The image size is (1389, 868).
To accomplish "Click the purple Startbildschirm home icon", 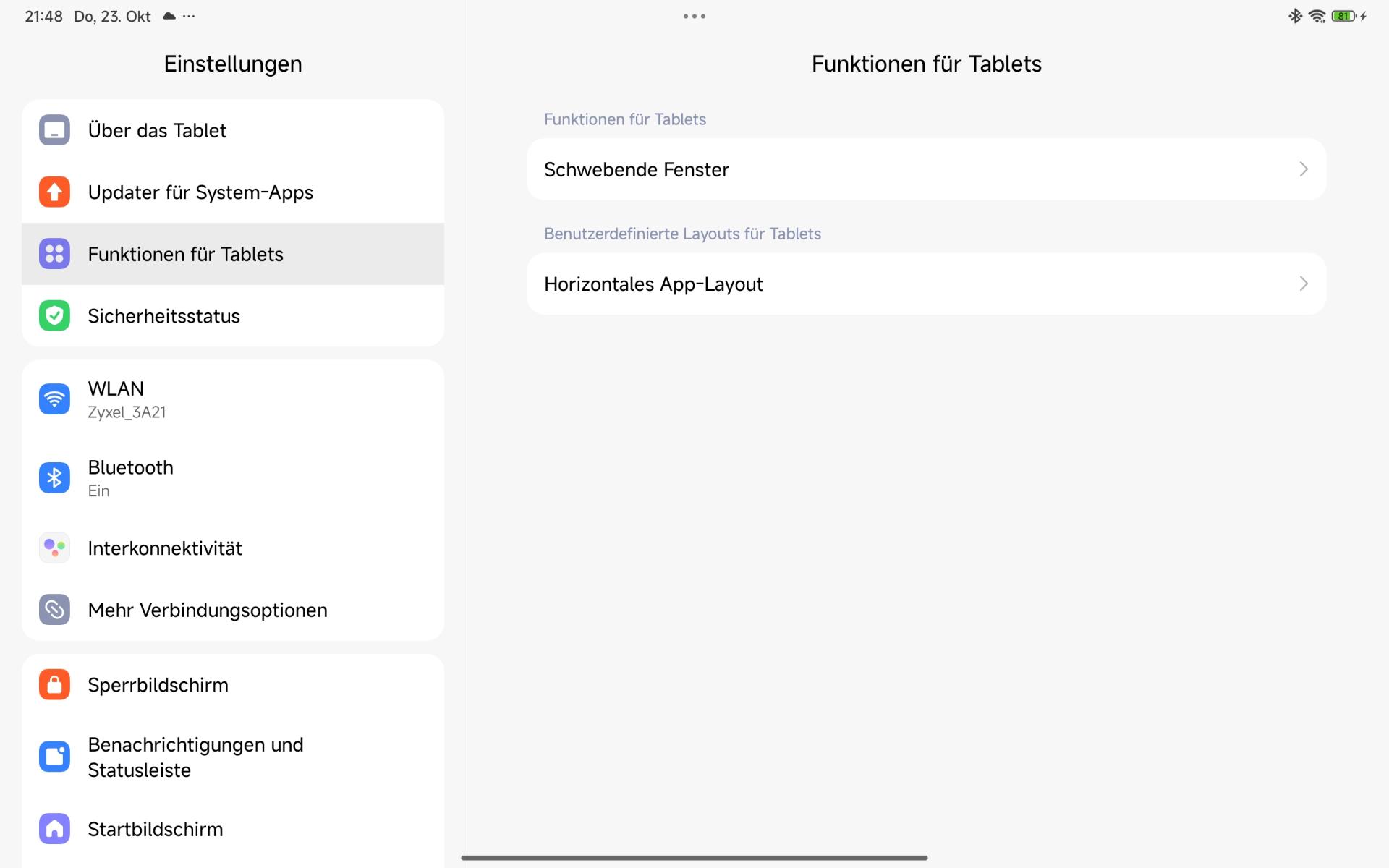I will pyautogui.click(x=54, y=829).
